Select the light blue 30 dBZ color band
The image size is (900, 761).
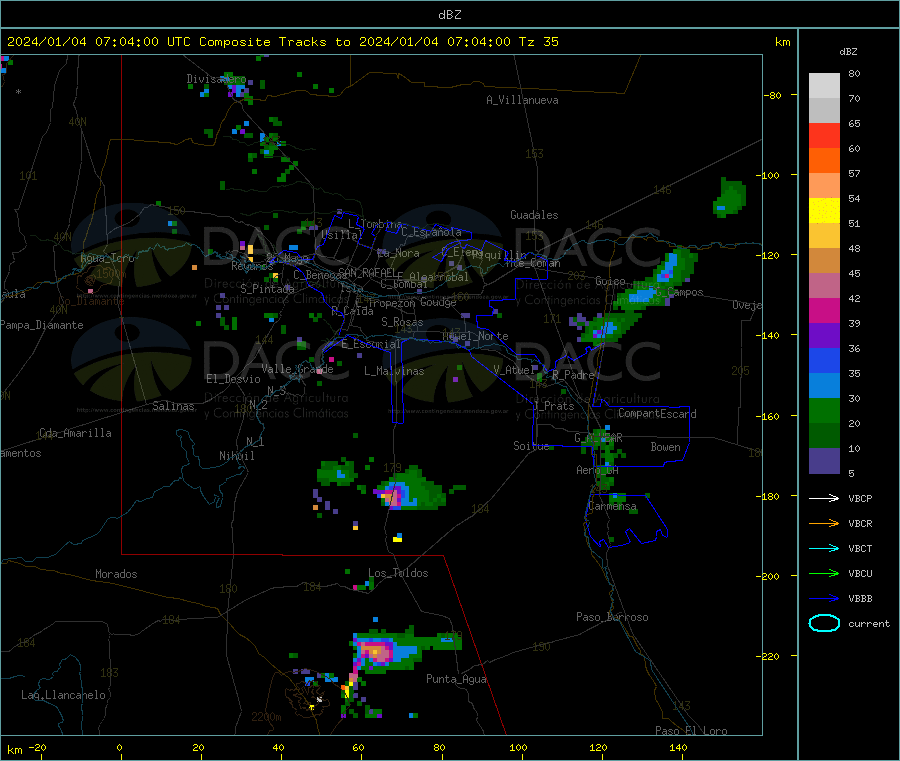824,386
